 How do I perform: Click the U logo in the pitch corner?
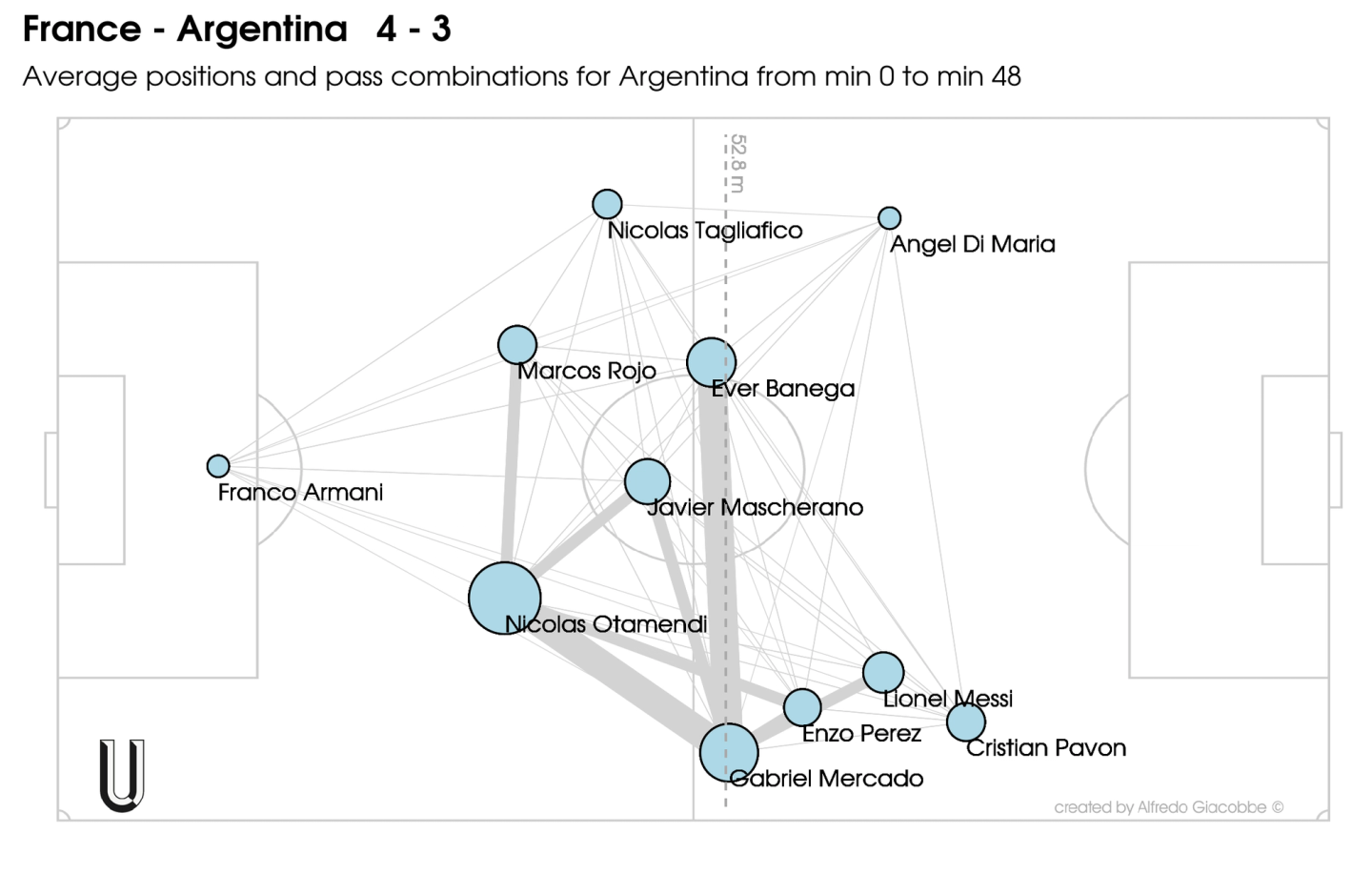coord(122,775)
